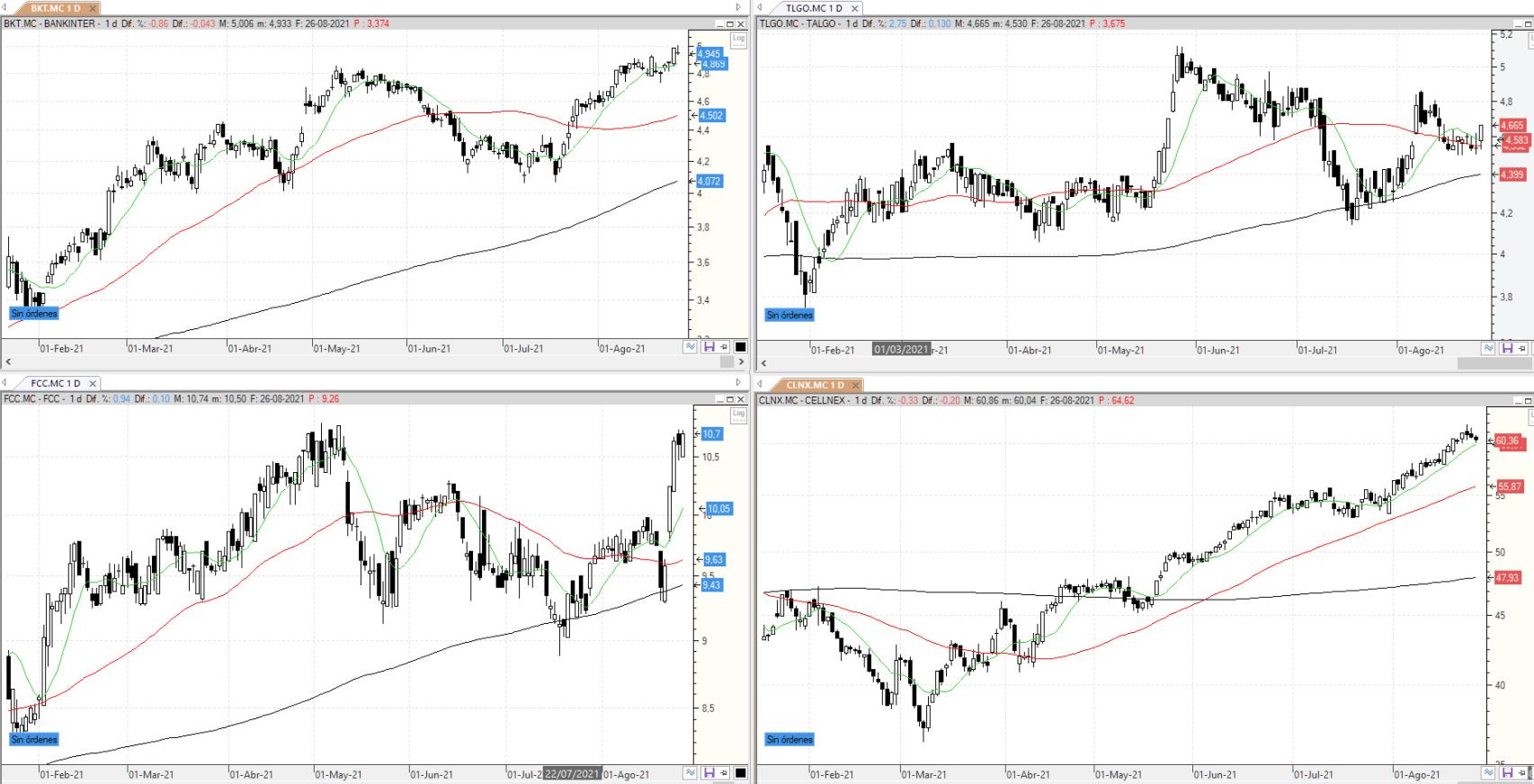Open indicators icon on the CELLNEX chart
Image resolution: width=1534 pixels, height=784 pixels.
[x=1488, y=773]
